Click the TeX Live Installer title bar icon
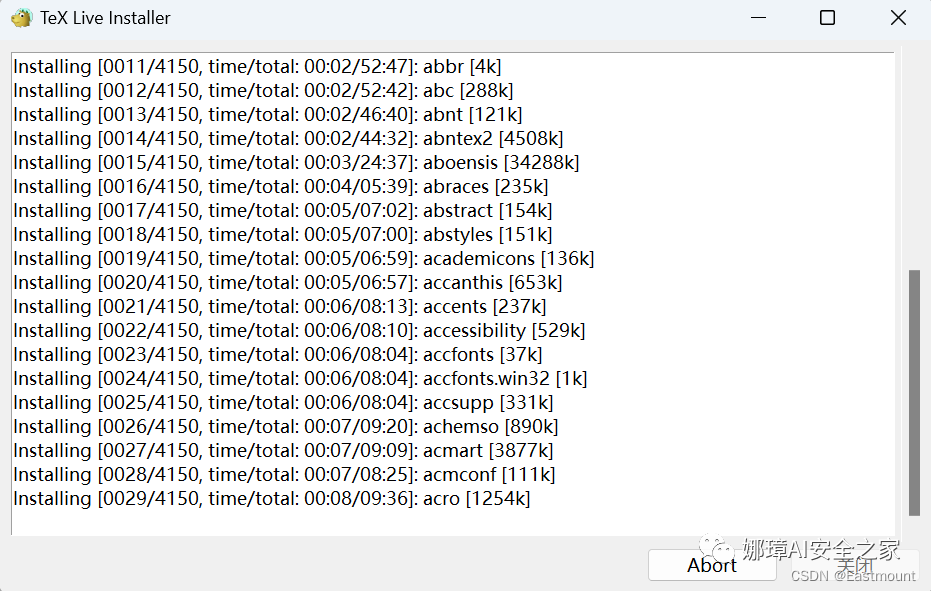Viewport: 931px width, 591px height. click(x=21, y=18)
